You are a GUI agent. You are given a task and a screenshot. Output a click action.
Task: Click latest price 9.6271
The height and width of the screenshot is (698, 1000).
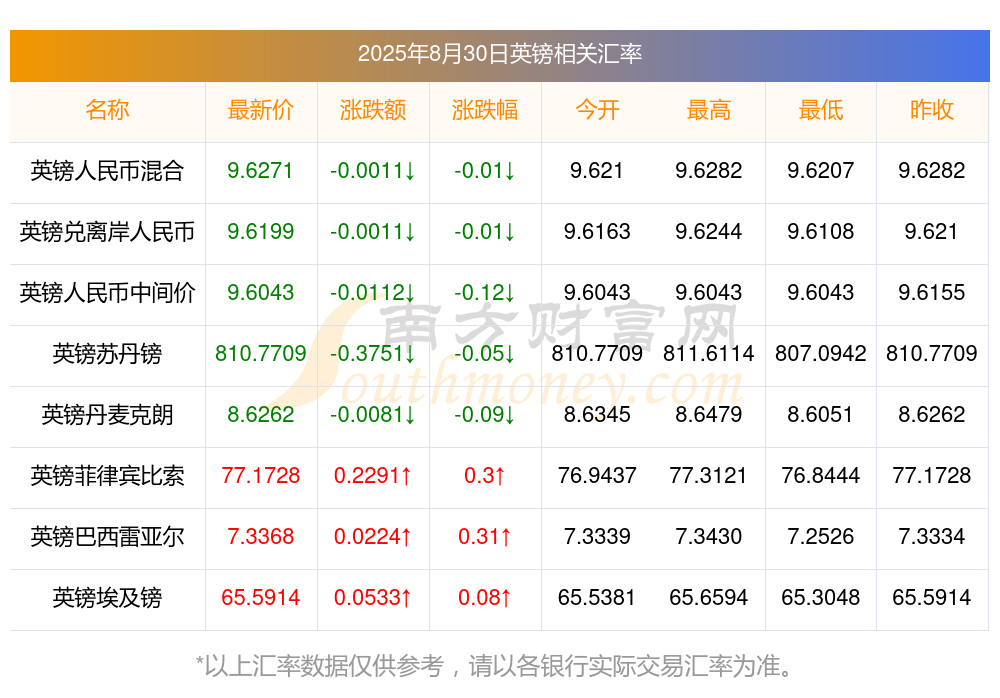pyautogui.click(x=260, y=171)
